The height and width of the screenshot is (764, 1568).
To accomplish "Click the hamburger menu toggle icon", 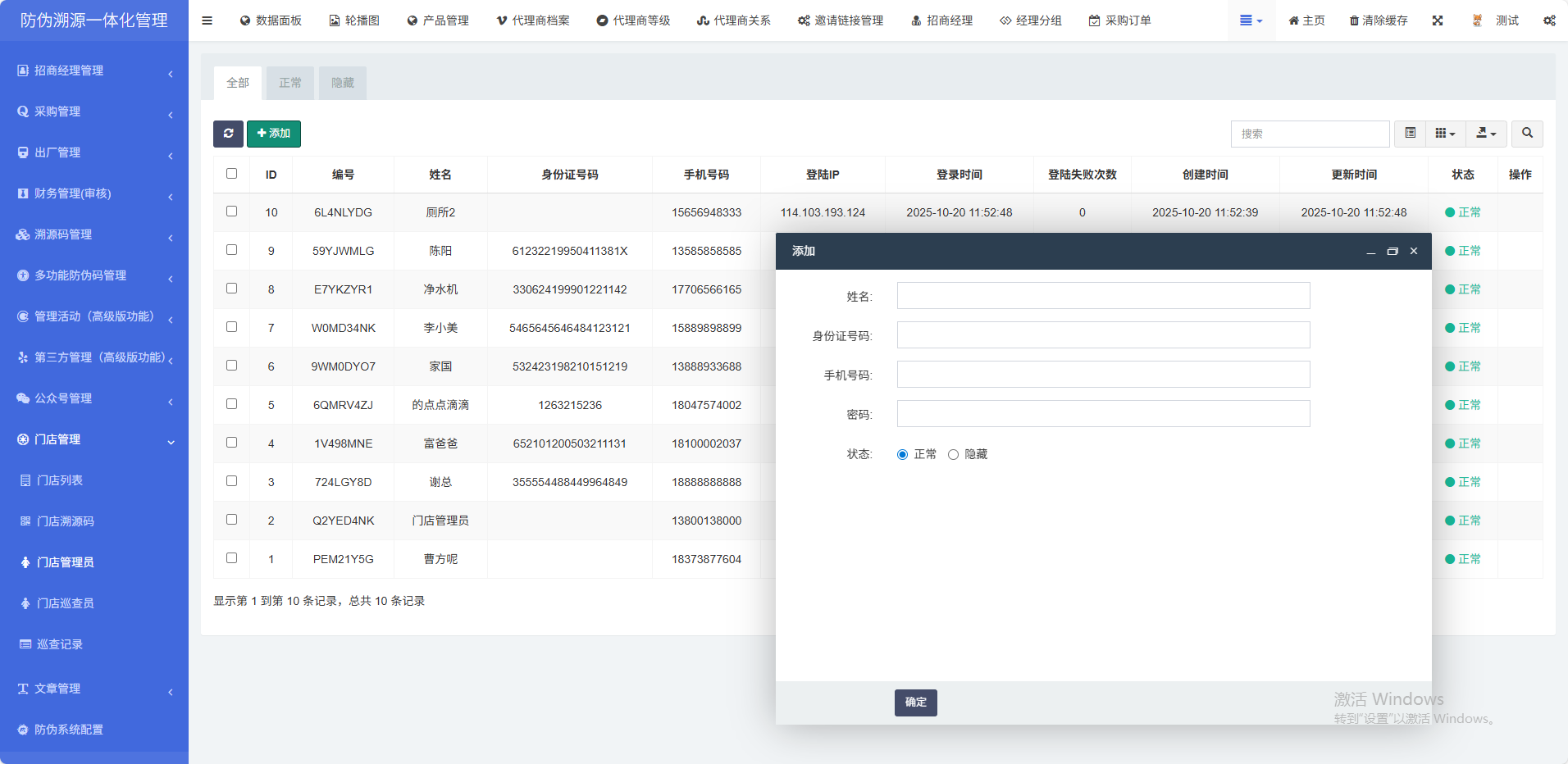I will 207,20.
